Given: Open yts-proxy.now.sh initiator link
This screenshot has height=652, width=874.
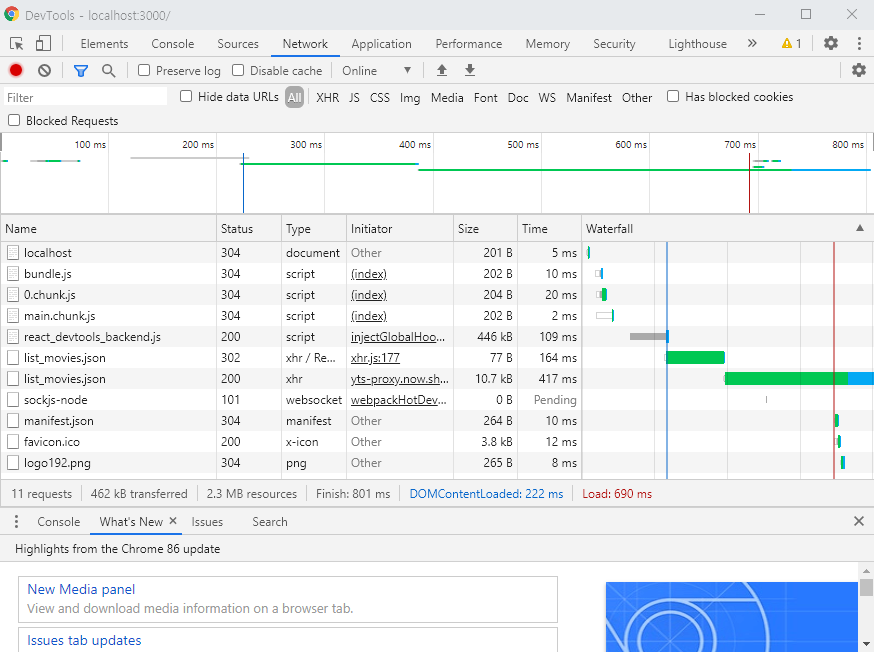Looking at the screenshot, I should [x=400, y=379].
